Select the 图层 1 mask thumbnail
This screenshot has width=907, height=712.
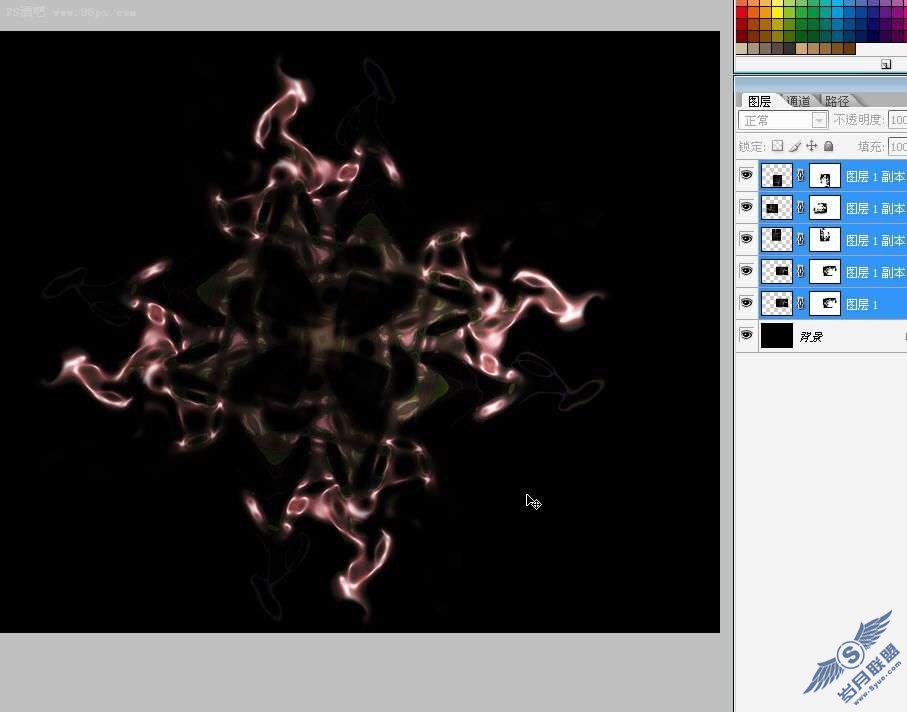click(824, 303)
